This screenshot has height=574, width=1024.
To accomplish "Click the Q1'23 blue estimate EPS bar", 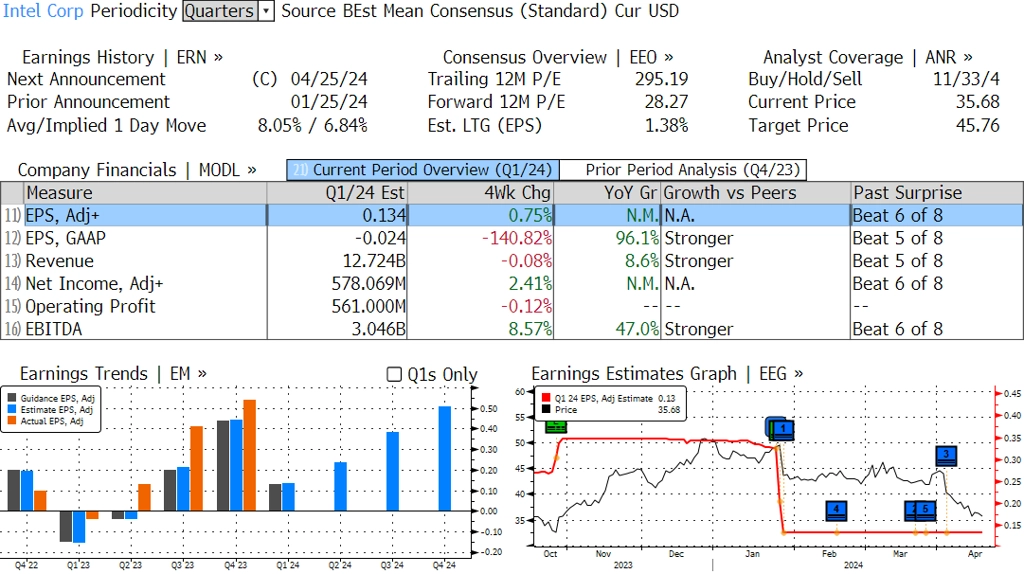I will [x=79, y=527].
